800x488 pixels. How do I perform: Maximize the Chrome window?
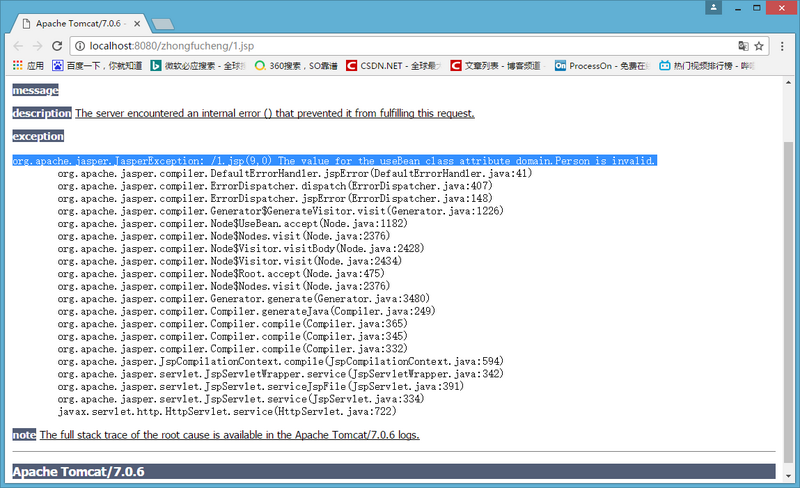[757, 8]
